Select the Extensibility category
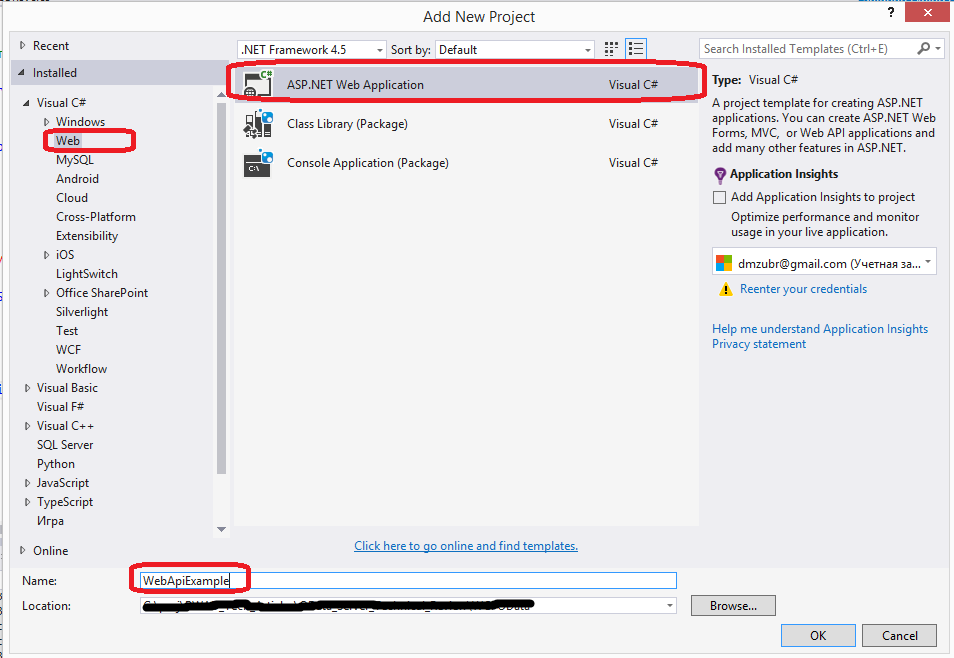Image resolution: width=954 pixels, height=658 pixels. 87,236
